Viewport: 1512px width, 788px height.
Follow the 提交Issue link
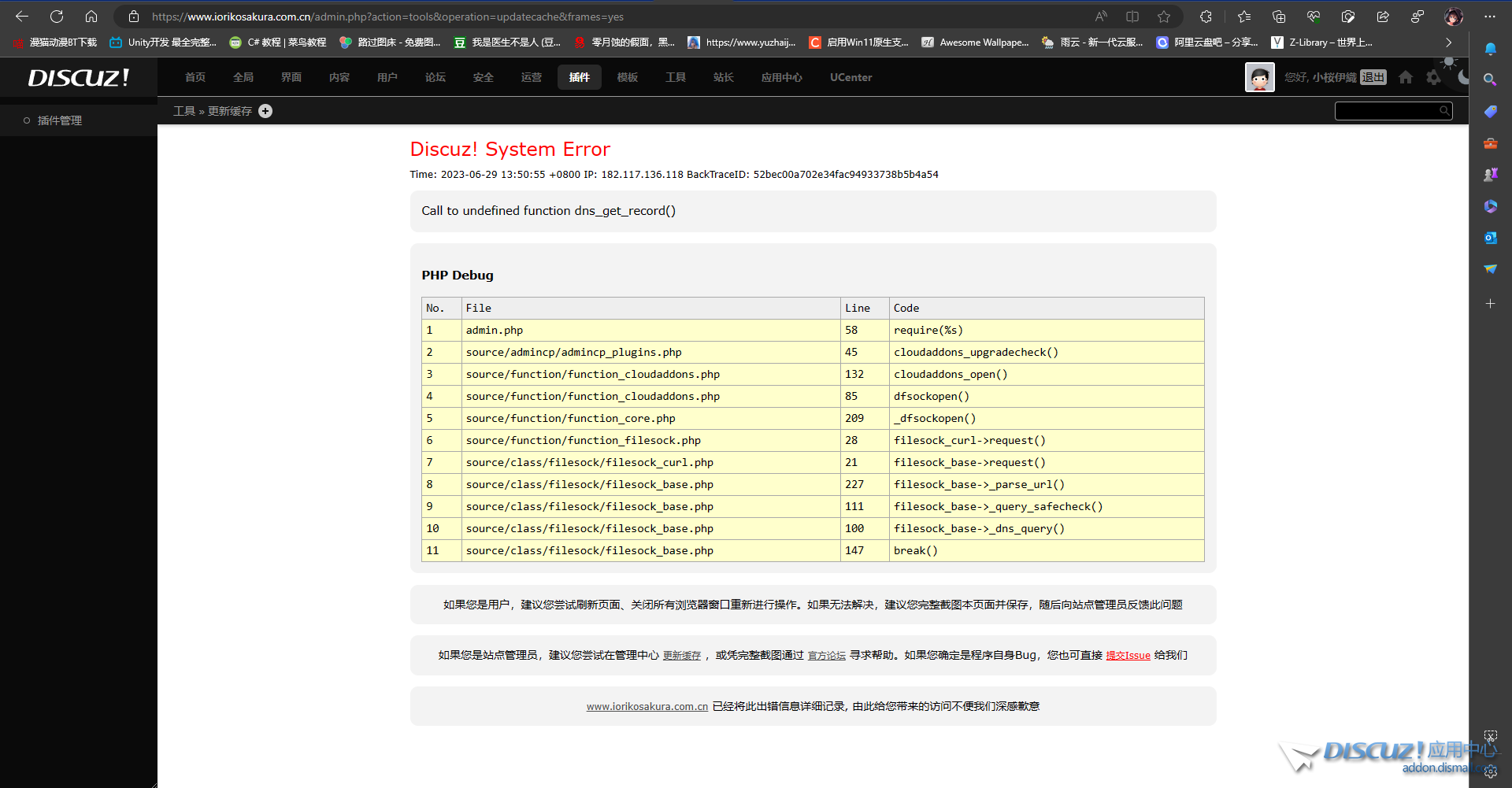1128,656
